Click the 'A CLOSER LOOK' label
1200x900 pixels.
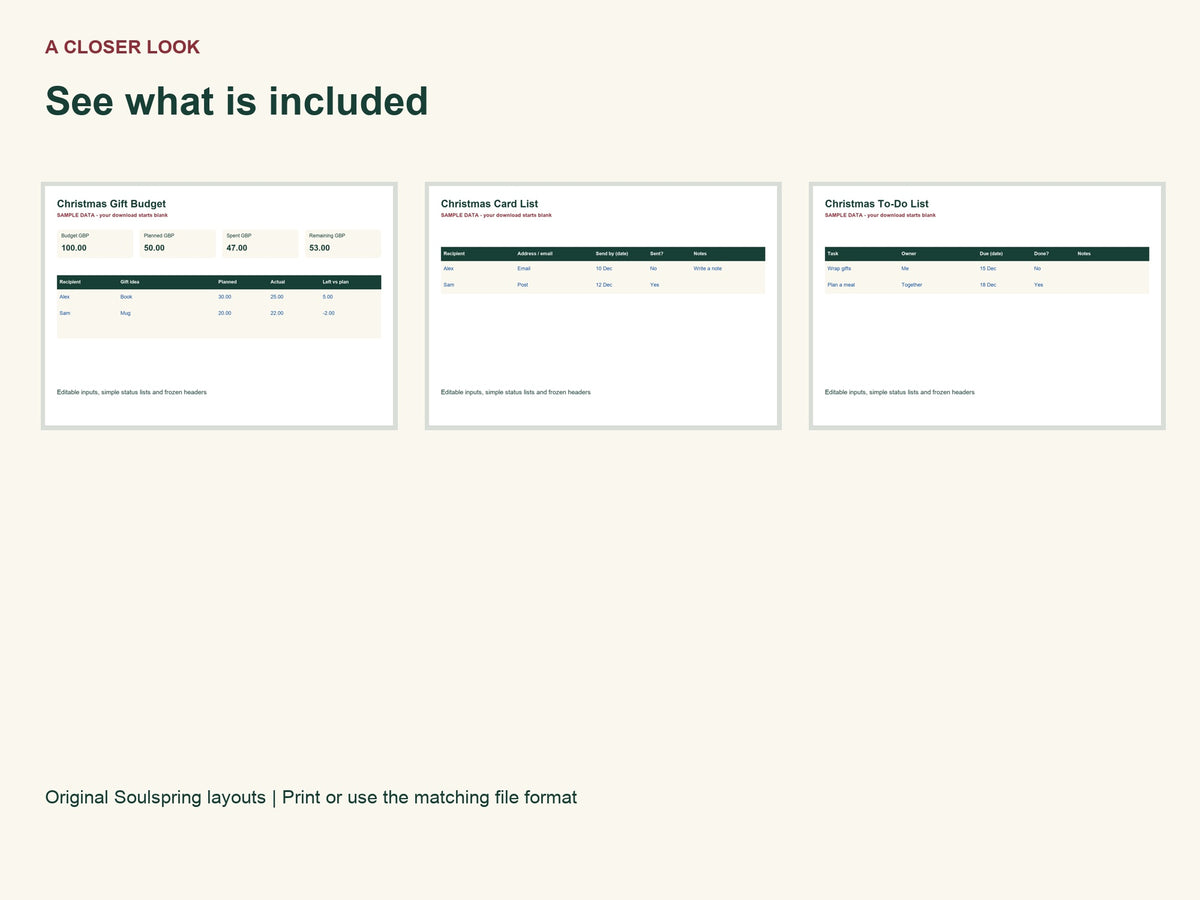pos(122,47)
